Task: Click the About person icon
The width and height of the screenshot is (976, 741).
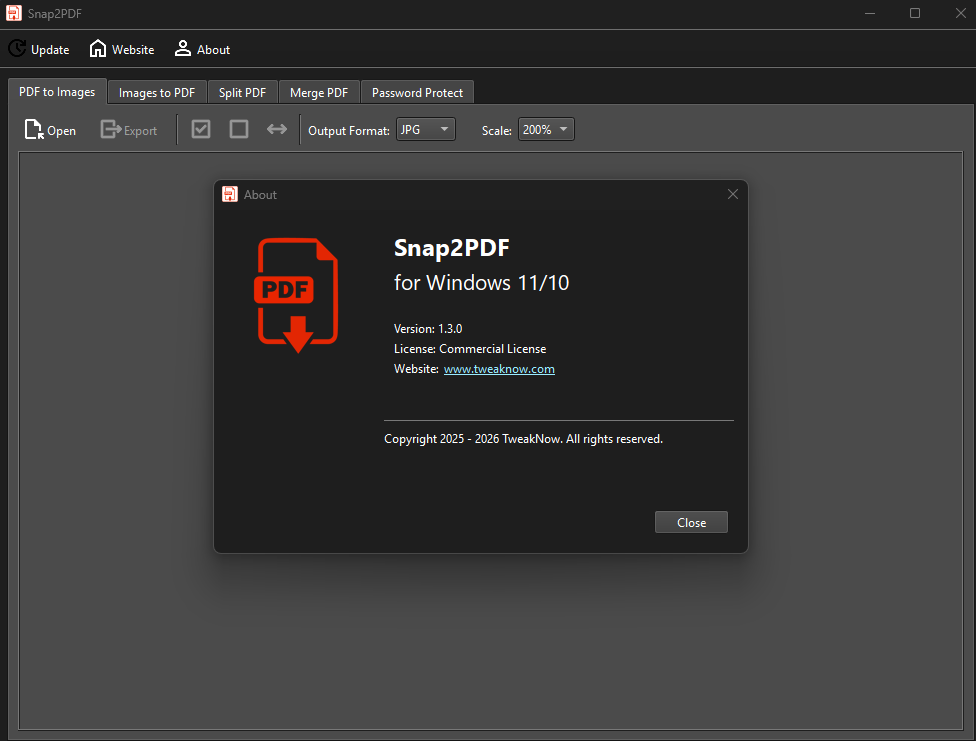Action: point(183,49)
